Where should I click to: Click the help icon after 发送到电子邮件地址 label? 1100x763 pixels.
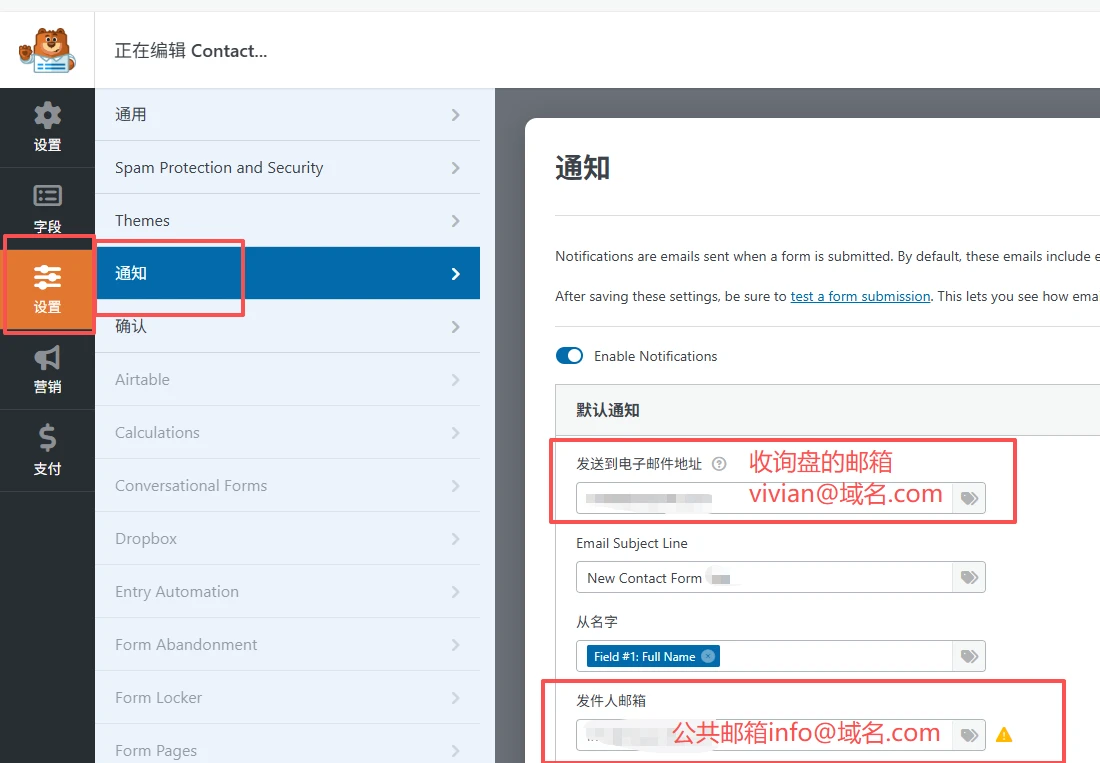[718, 464]
